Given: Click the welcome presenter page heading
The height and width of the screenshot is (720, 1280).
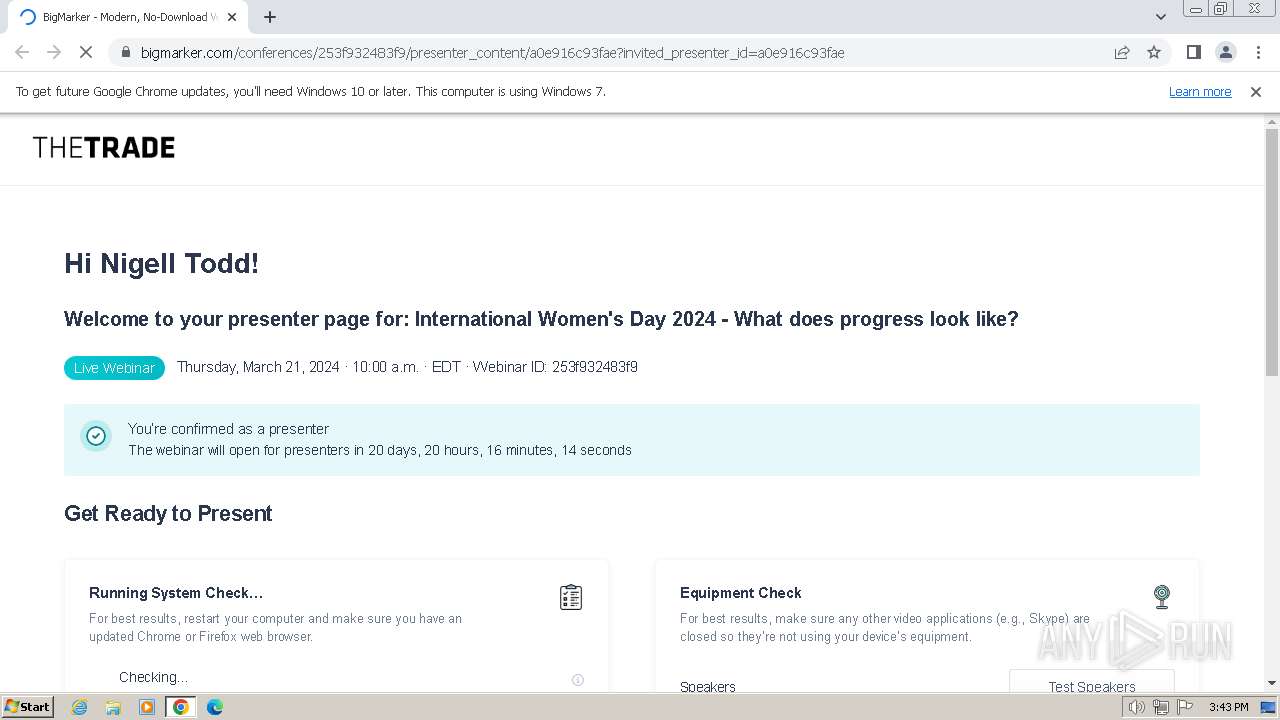Looking at the screenshot, I should click(x=541, y=319).
